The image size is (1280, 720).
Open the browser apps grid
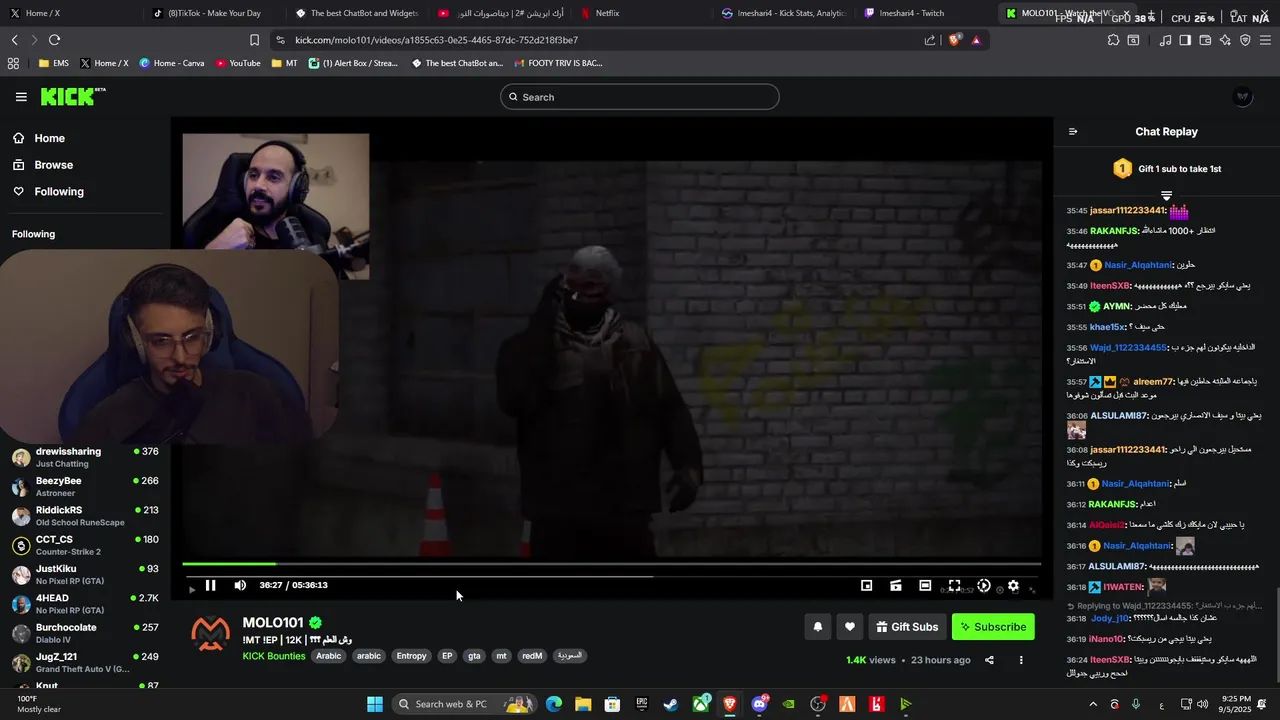(x=13, y=63)
